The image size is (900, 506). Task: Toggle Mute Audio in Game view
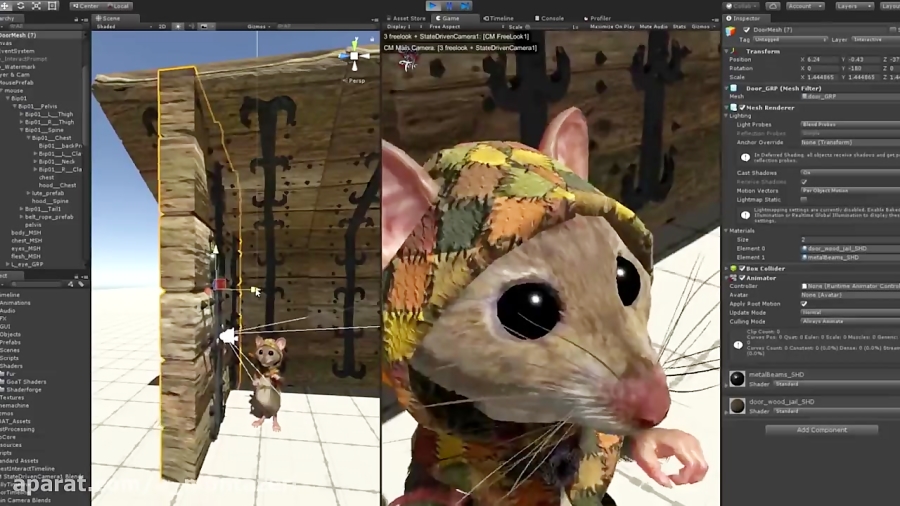pos(653,26)
